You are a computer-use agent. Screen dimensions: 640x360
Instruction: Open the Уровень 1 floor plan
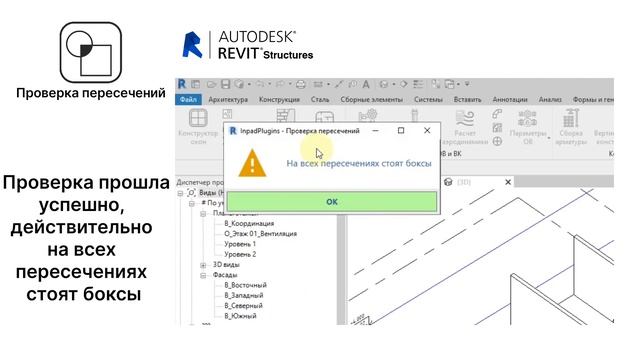tap(240, 244)
